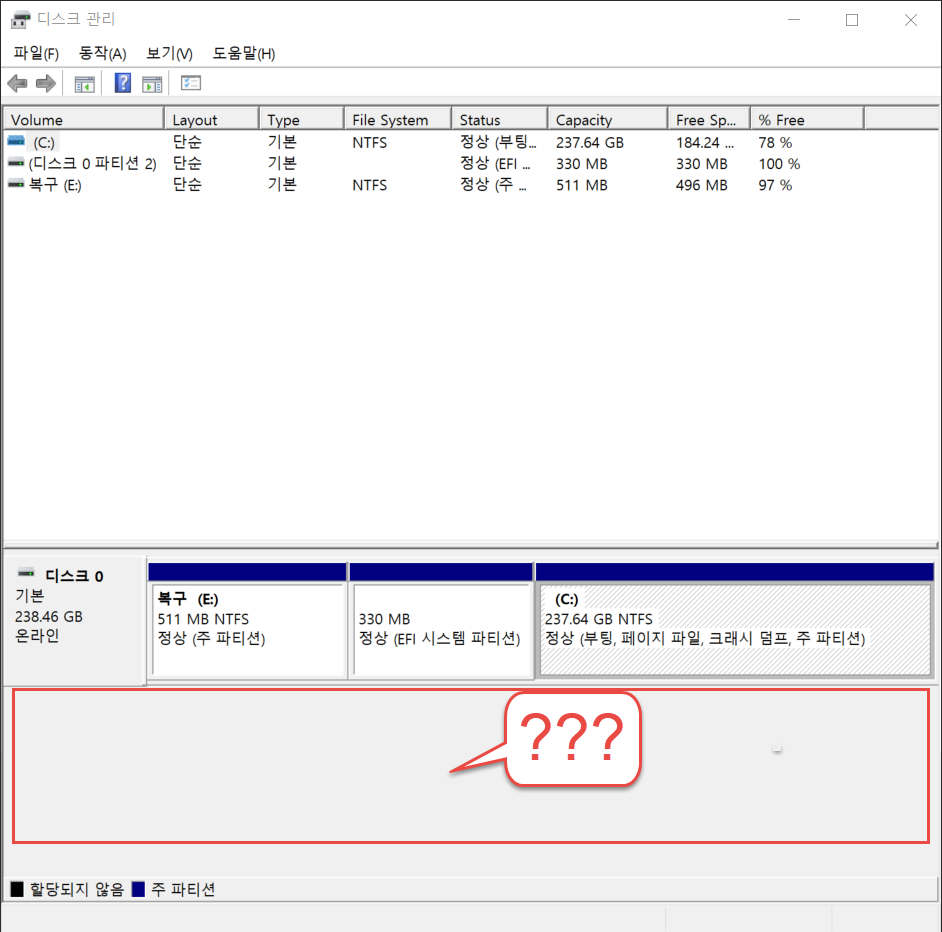Image resolution: width=942 pixels, height=932 pixels.
Task: Click the black 할당되지 않음 legend swatch
Action: click(17, 889)
